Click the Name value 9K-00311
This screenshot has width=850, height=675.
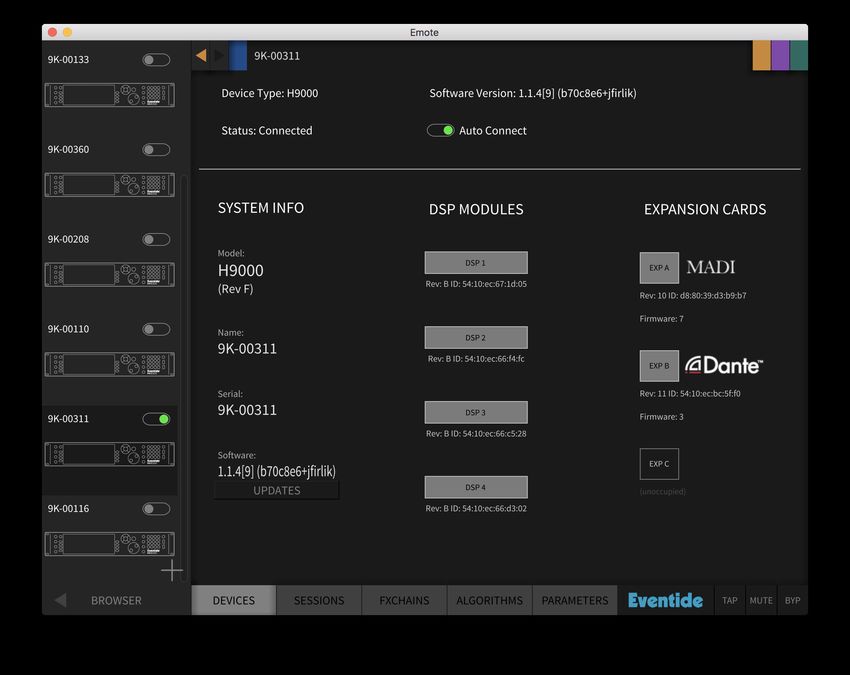click(x=247, y=348)
